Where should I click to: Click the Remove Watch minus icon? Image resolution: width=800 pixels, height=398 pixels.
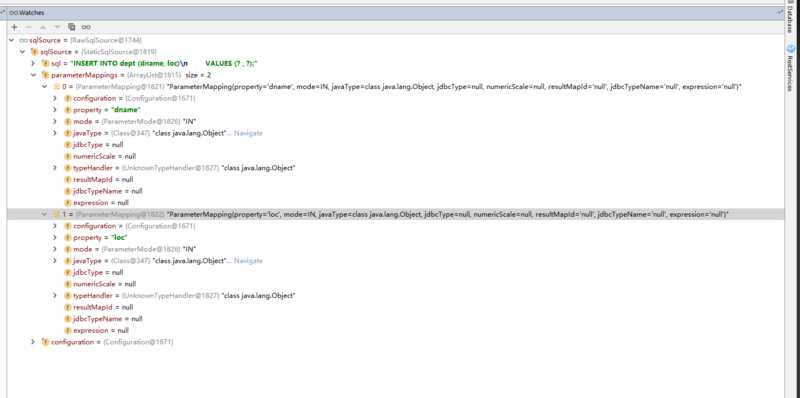(29, 27)
